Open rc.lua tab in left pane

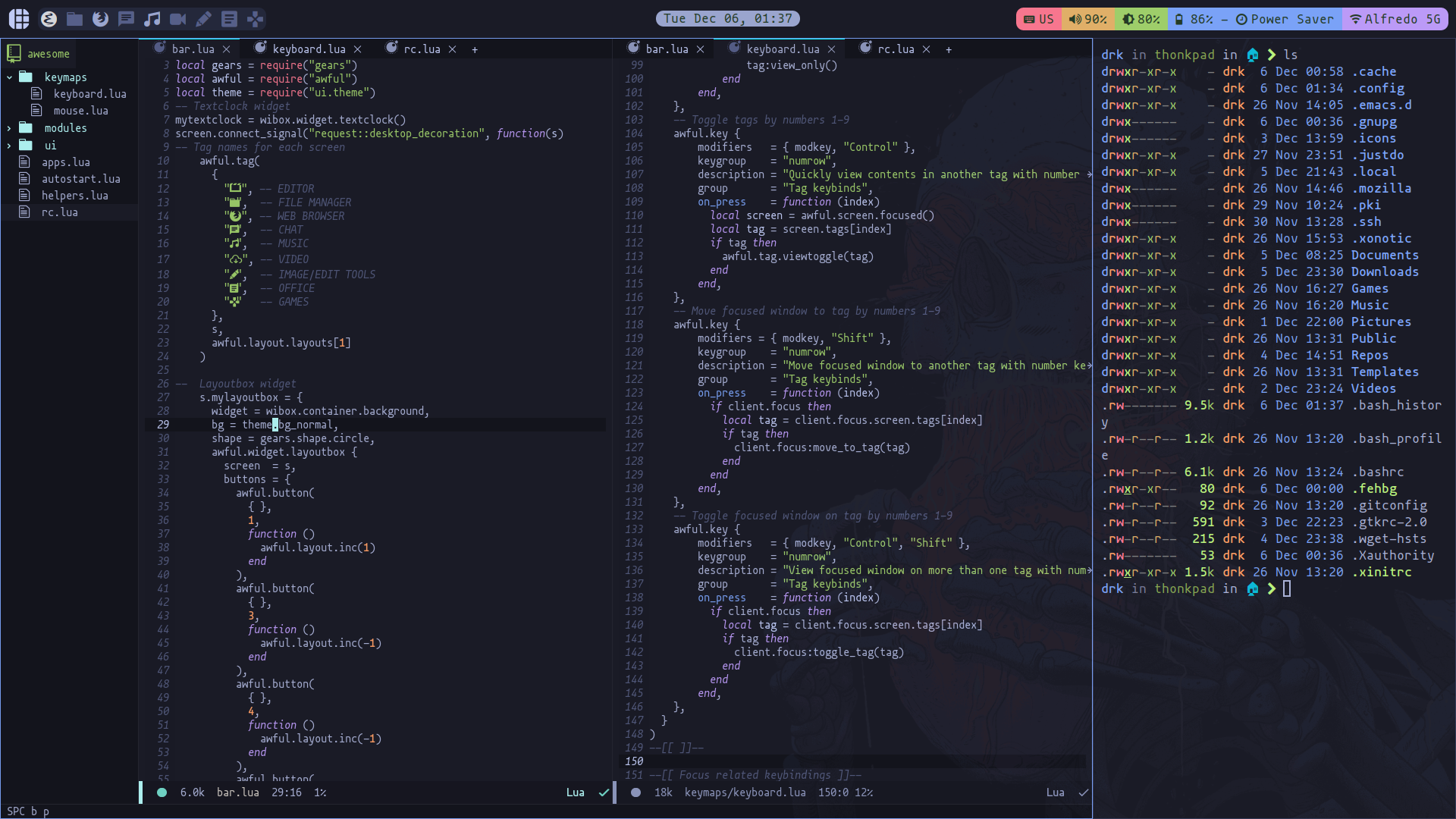tap(419, 48)
